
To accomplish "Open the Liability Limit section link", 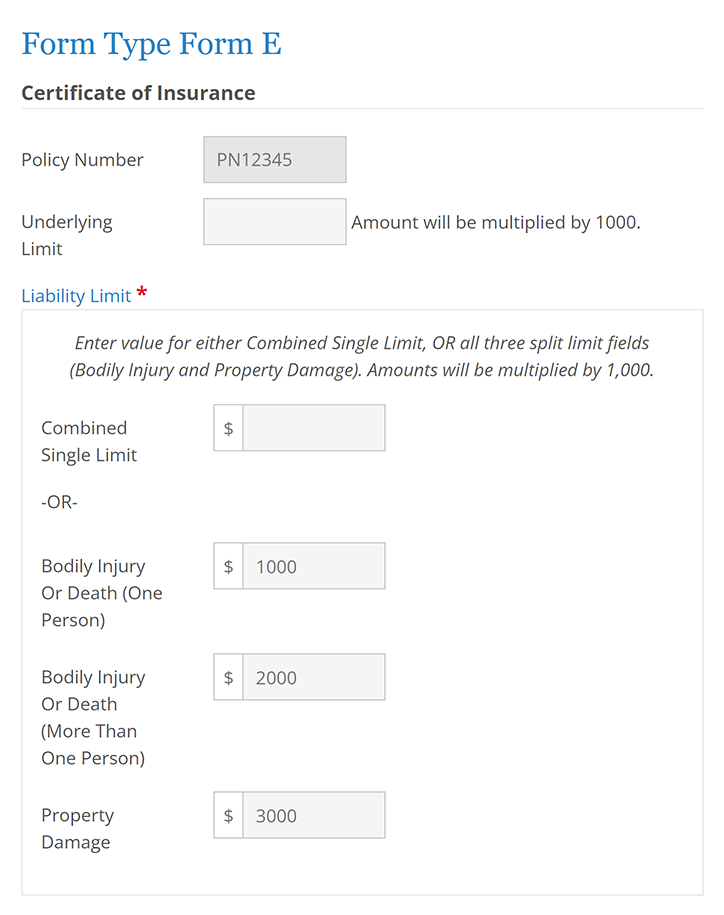I will pyautogui.click(x=76, y=295).
